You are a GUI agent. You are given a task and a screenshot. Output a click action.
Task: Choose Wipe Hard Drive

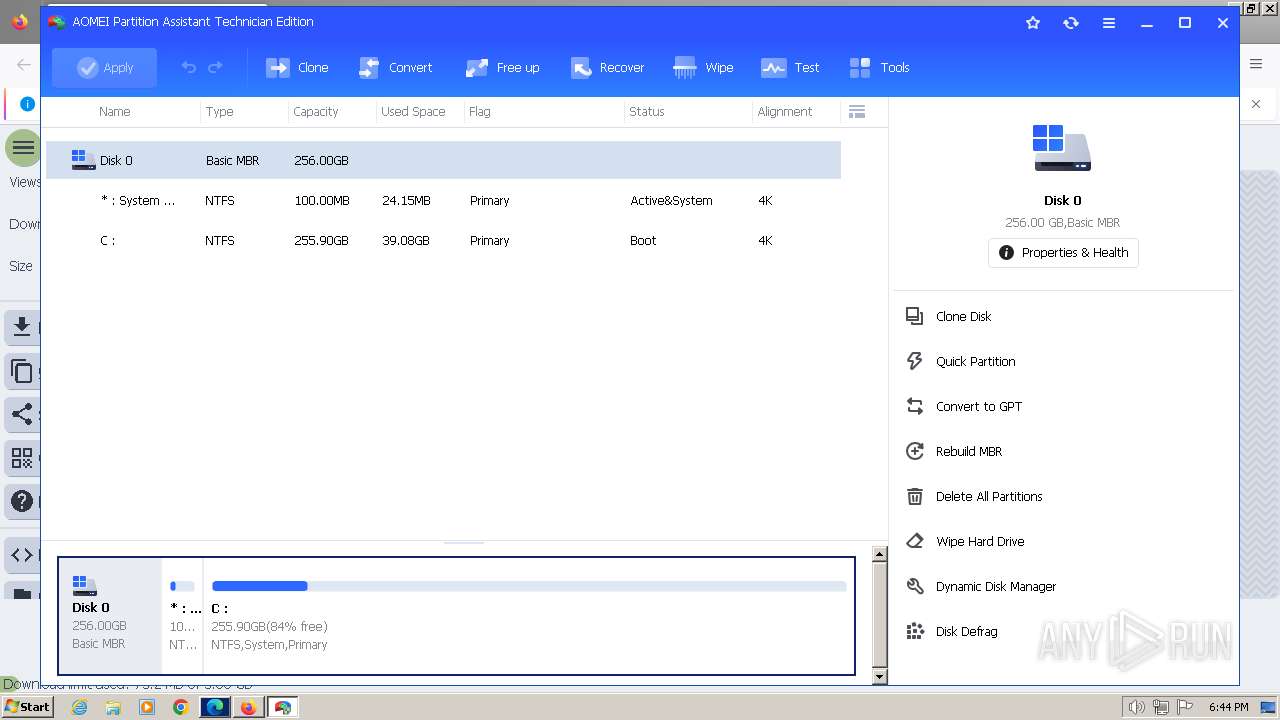[980, 542]
